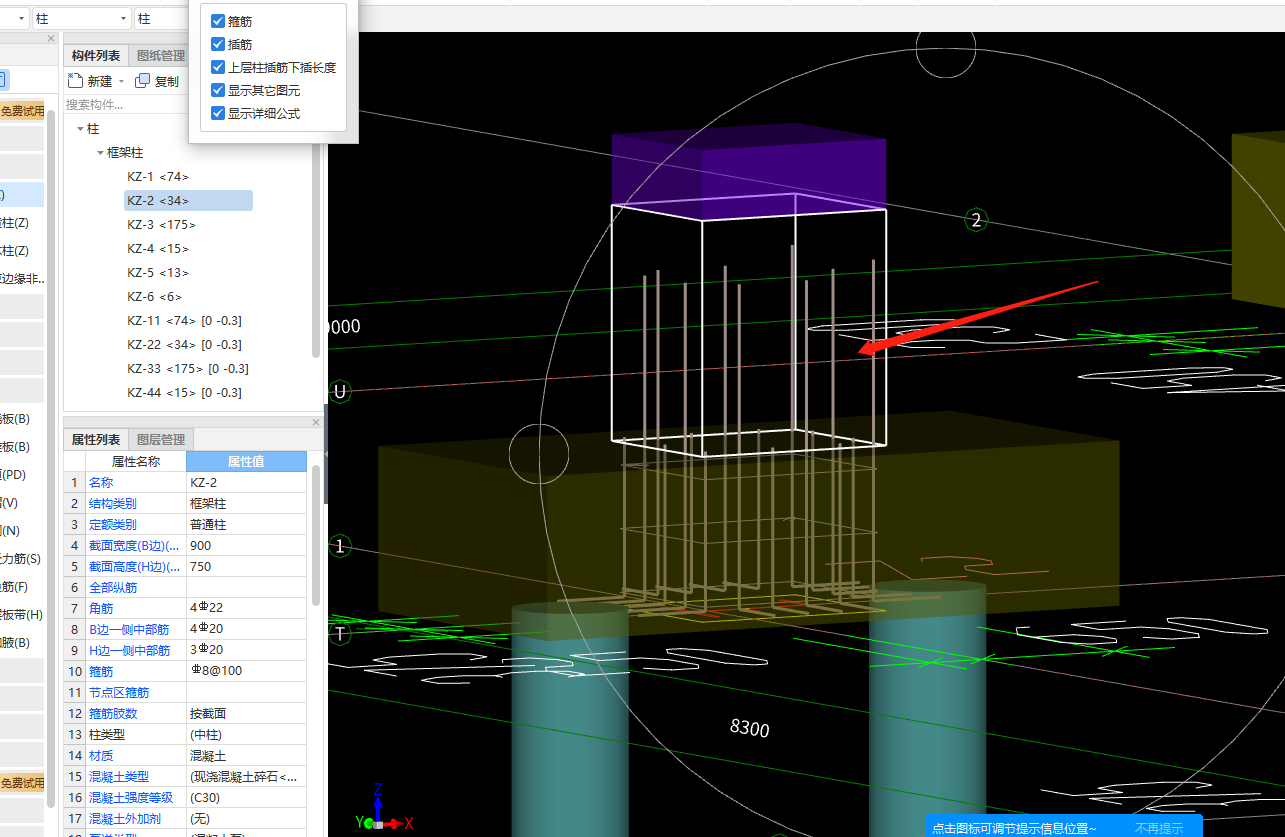Click the 新建 button label
The image size is (1285, 837).
(x=100, y=81)
